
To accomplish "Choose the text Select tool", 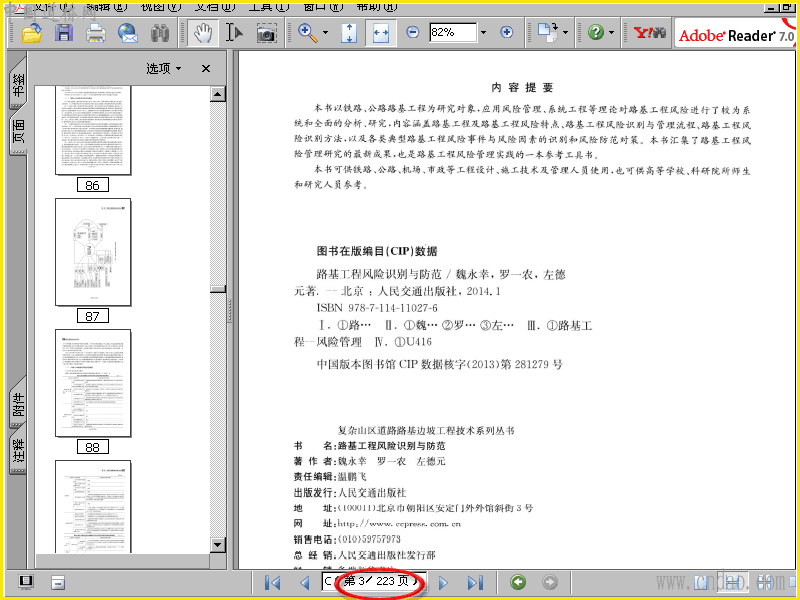I will pyautogui.click(x=234, y=33).
